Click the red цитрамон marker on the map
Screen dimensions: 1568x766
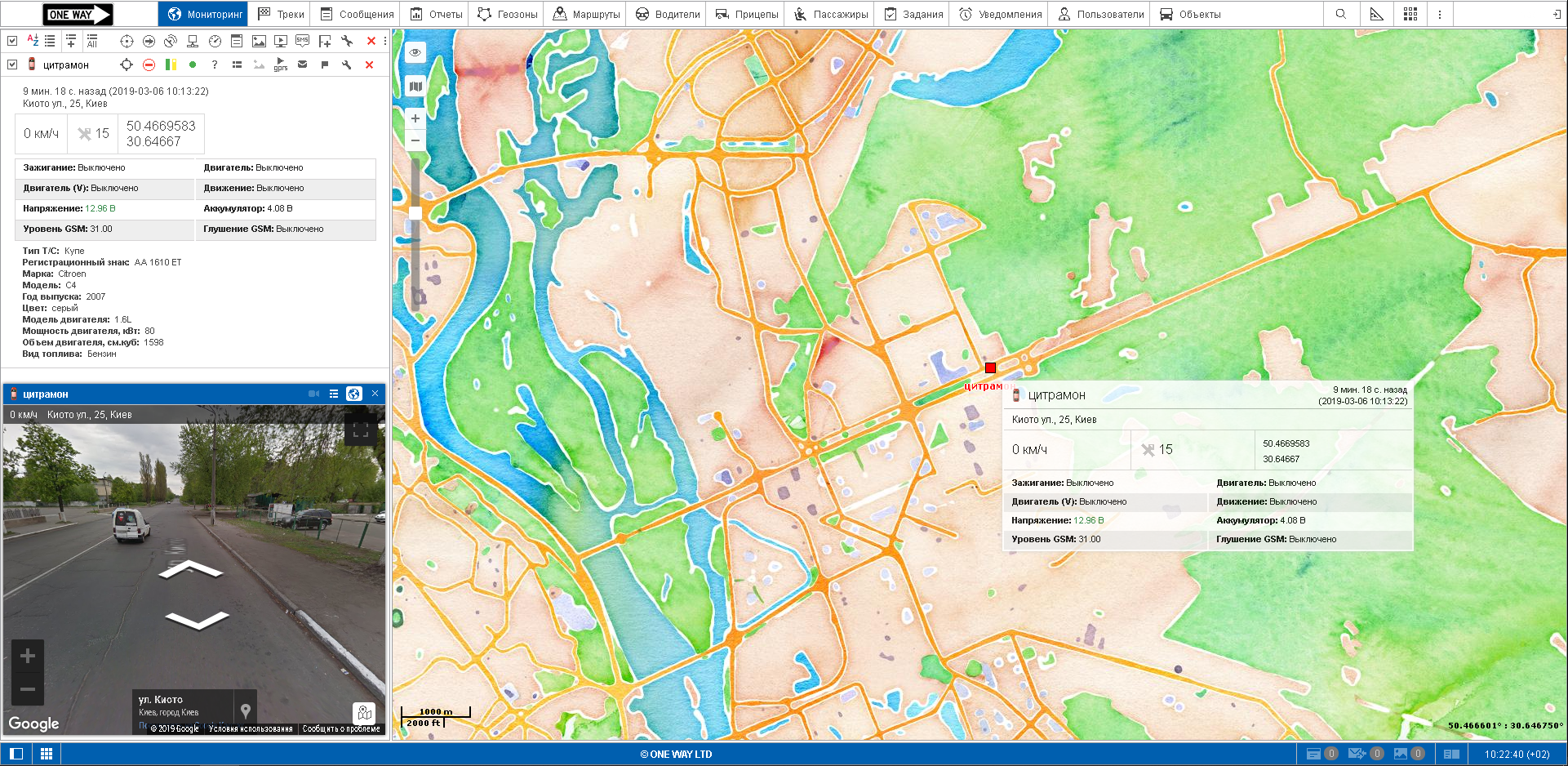coord(990,368)
